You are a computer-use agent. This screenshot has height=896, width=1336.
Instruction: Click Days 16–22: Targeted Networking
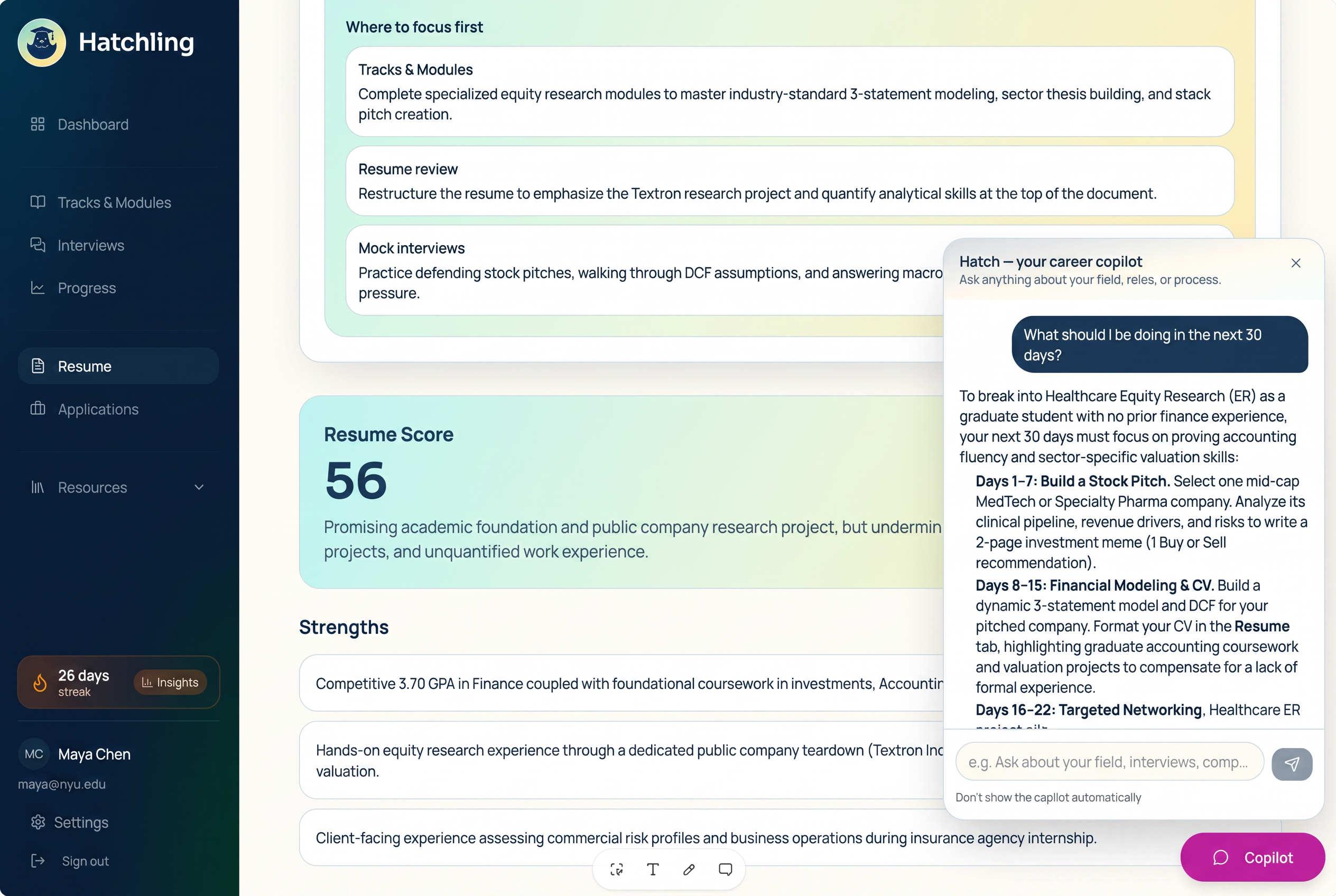coord(1089,710)
